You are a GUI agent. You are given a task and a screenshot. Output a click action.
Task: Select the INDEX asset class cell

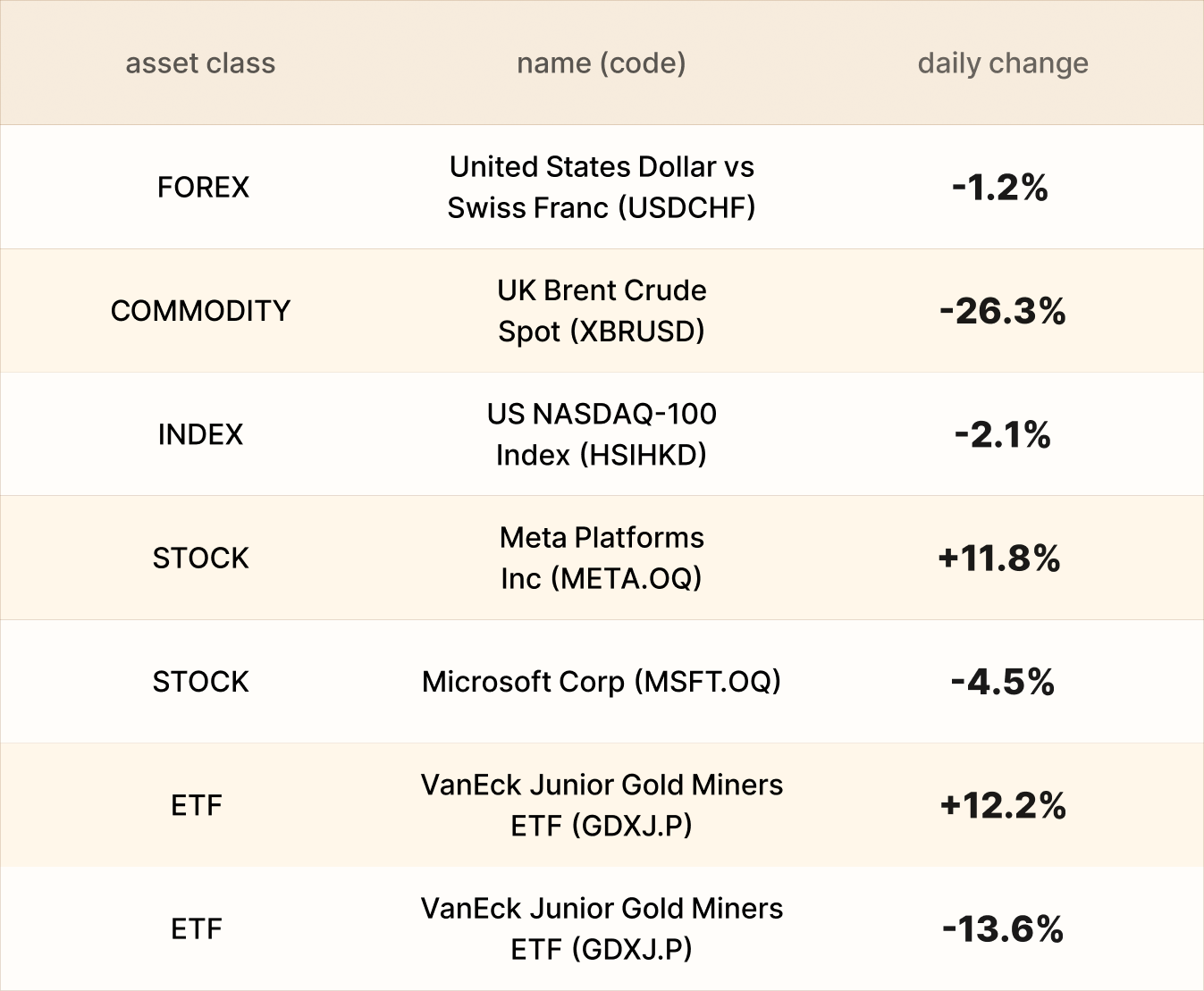pos(200,434)
